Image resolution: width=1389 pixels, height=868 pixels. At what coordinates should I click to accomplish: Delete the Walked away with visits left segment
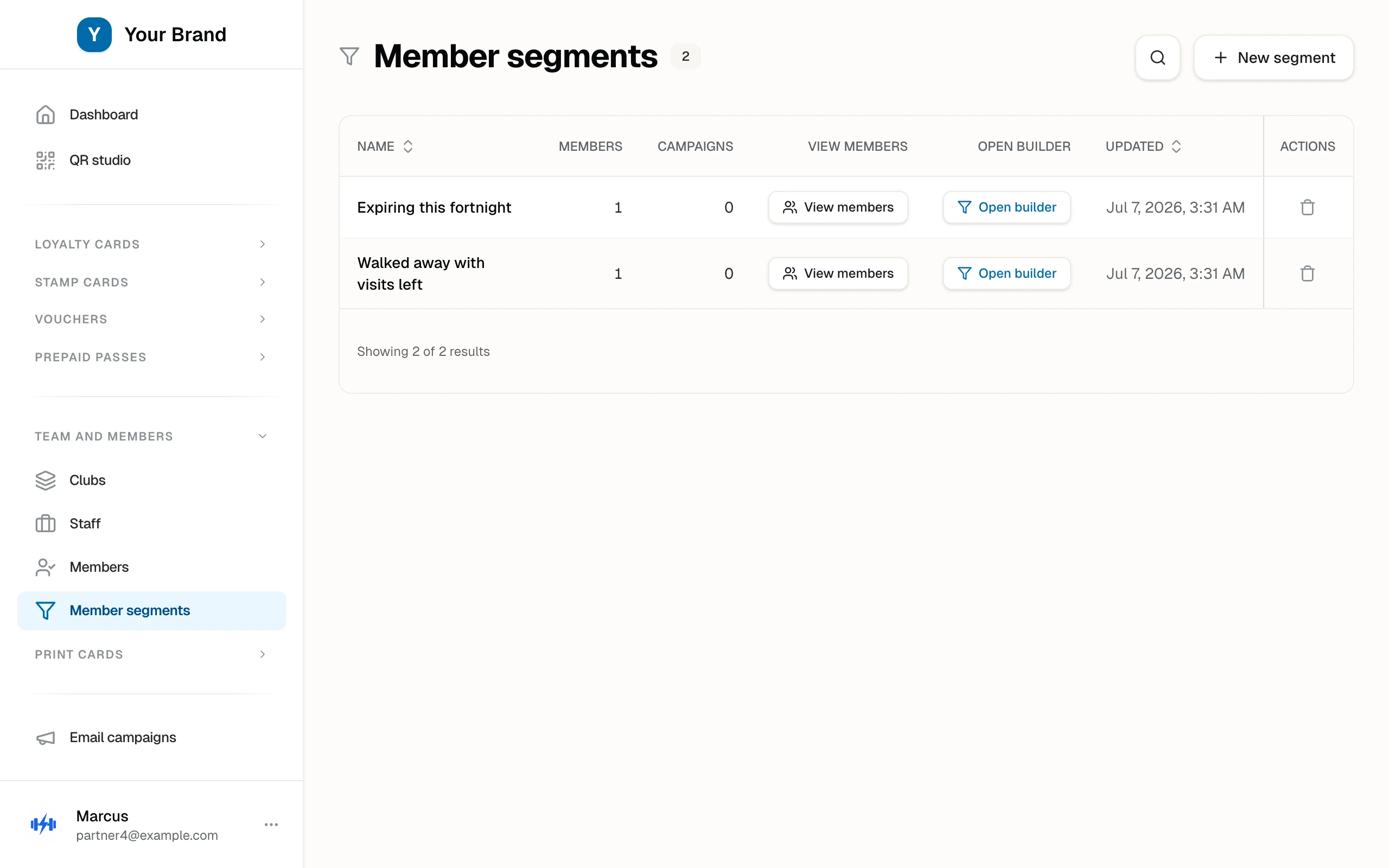click(1307, 273)
